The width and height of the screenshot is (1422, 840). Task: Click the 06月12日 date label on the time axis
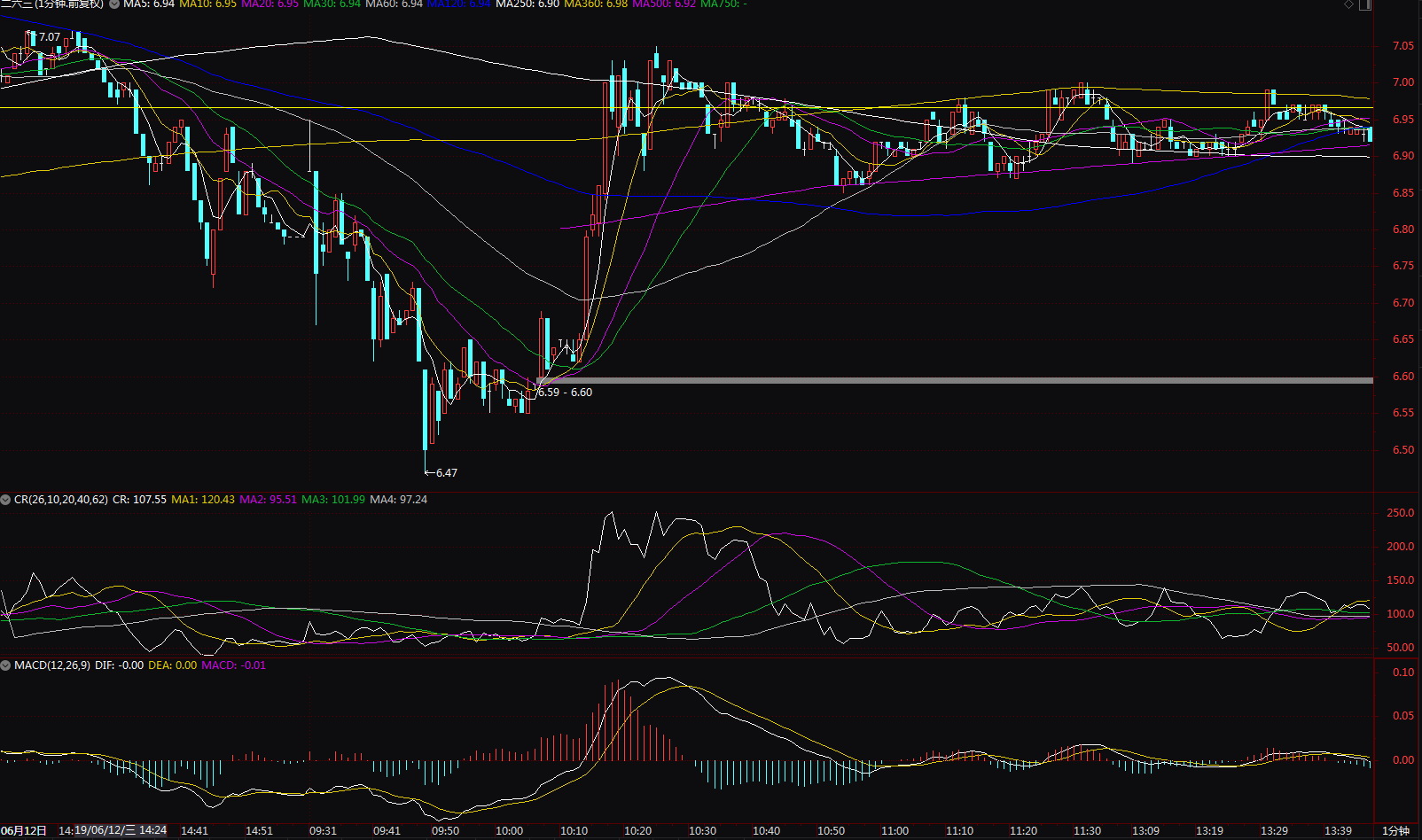(23, 831)
